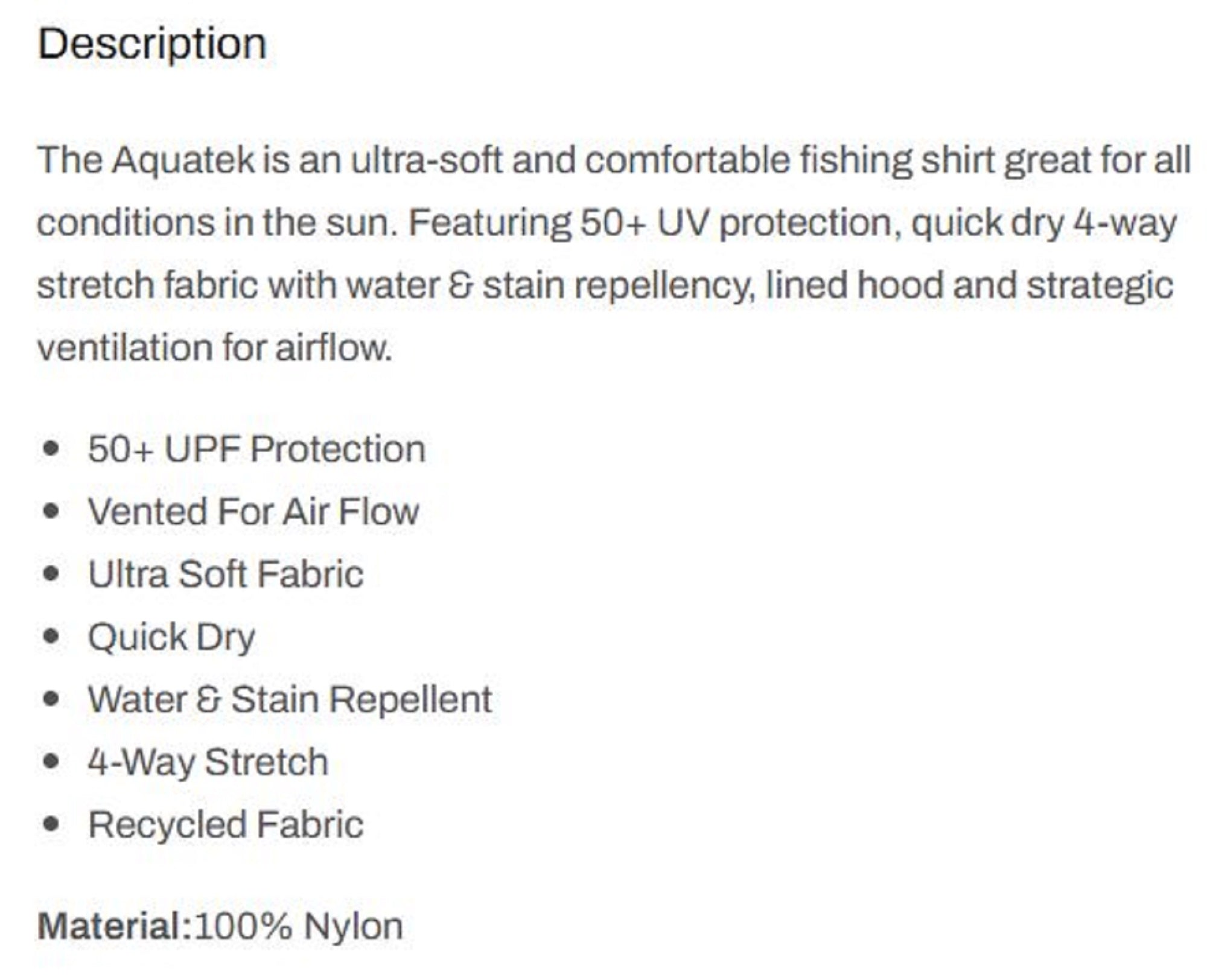
Task: Click the bullet dot beside "Quick Dry"
Action: pyautogui.click(x=52, y=636)
